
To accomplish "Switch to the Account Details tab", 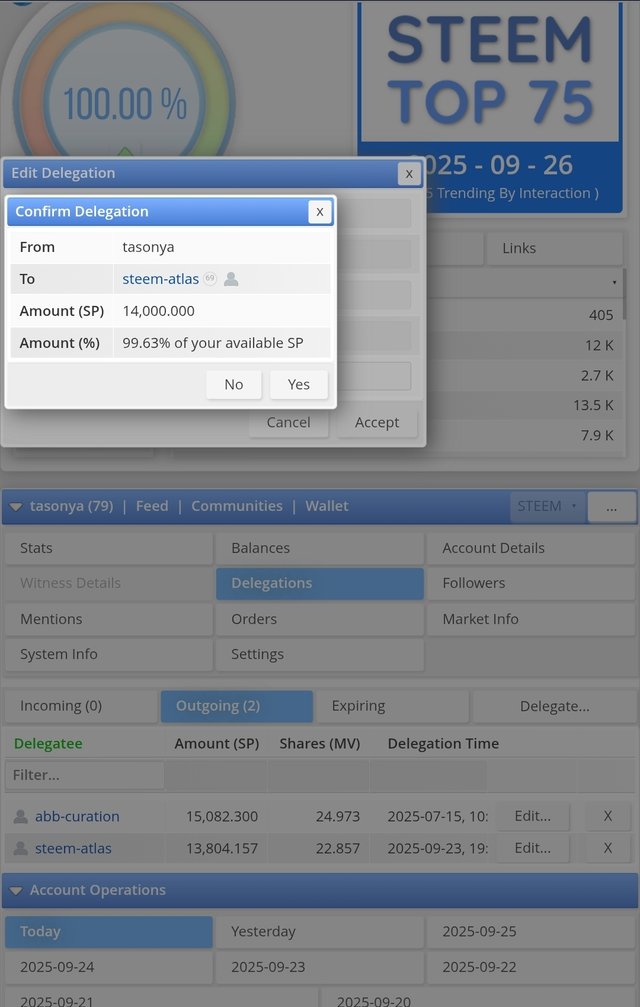I will tap(531, 548).
